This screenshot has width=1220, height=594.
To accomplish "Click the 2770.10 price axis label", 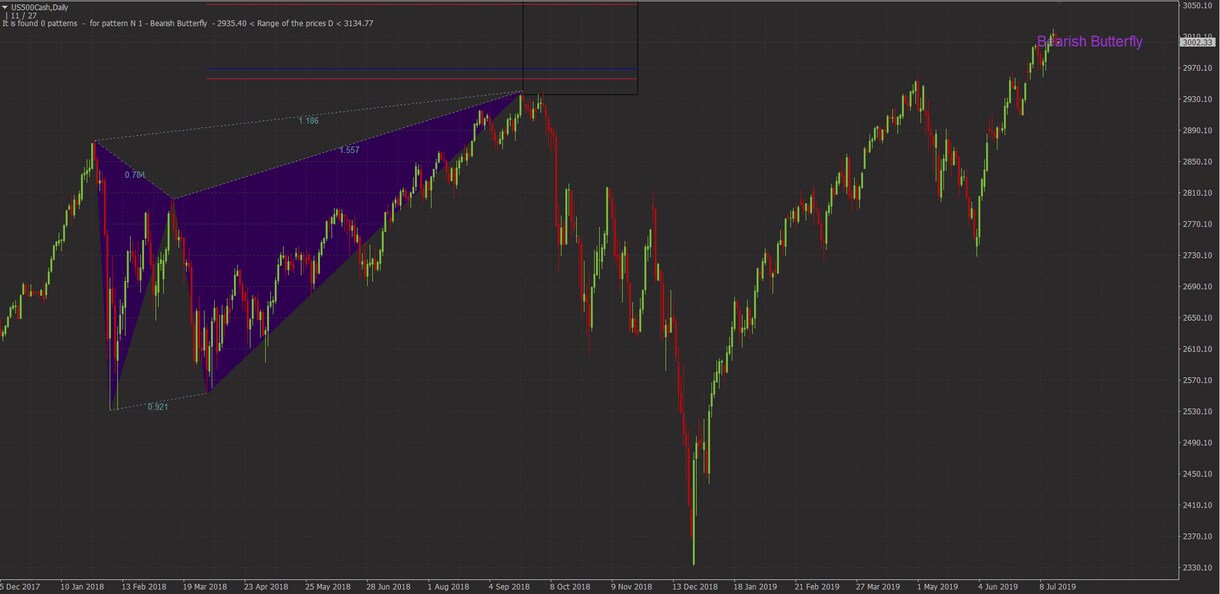I will click(1197, 224).
